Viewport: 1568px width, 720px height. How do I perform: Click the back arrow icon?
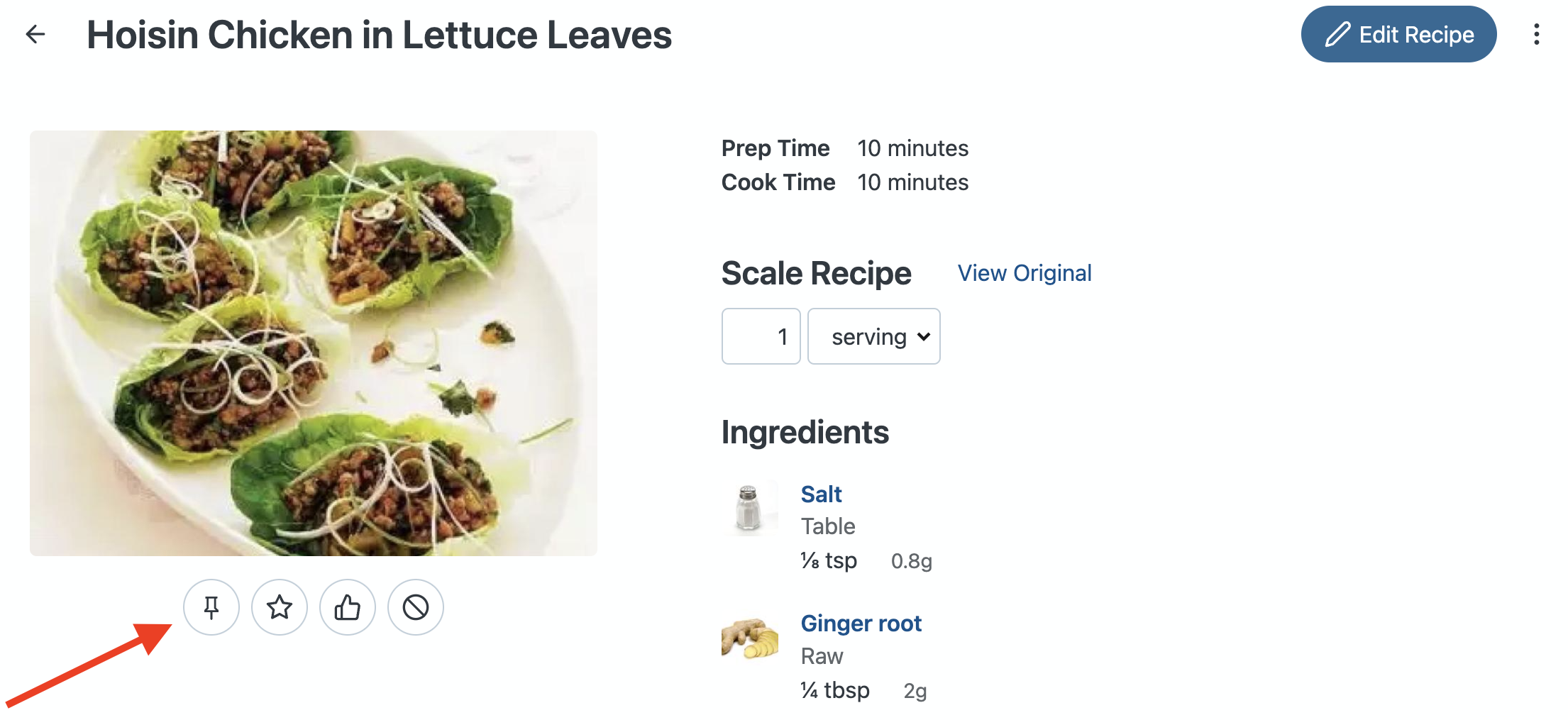pos(35,34)
